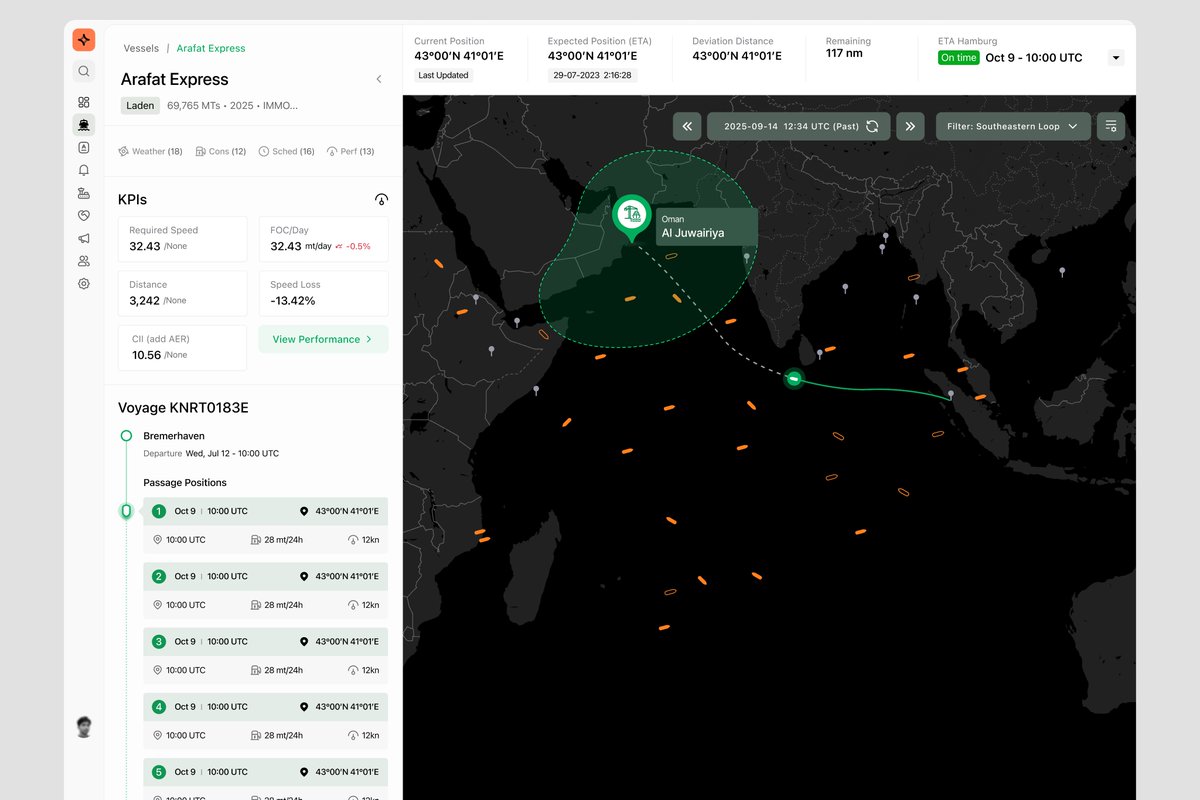Switch to the Sched (16) tab
Screen dimensions: 1200x800
[286, 152]
